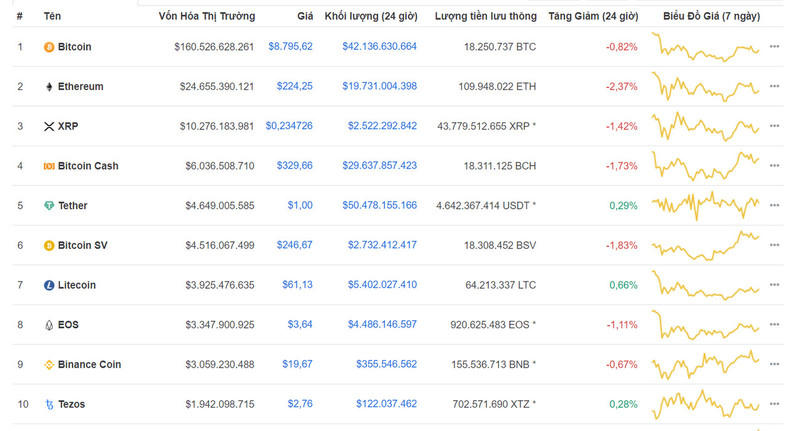Click the Bitcoin coin logo
800x431 pixels.
[x=49, y=47]
